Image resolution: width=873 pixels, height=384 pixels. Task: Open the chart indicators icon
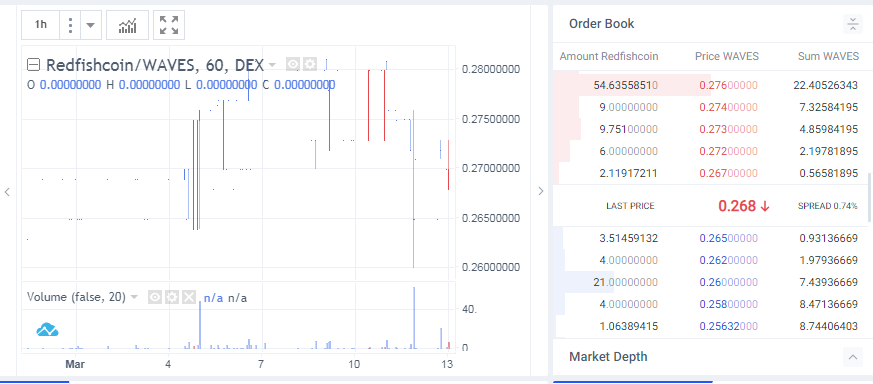pos(127,25)
